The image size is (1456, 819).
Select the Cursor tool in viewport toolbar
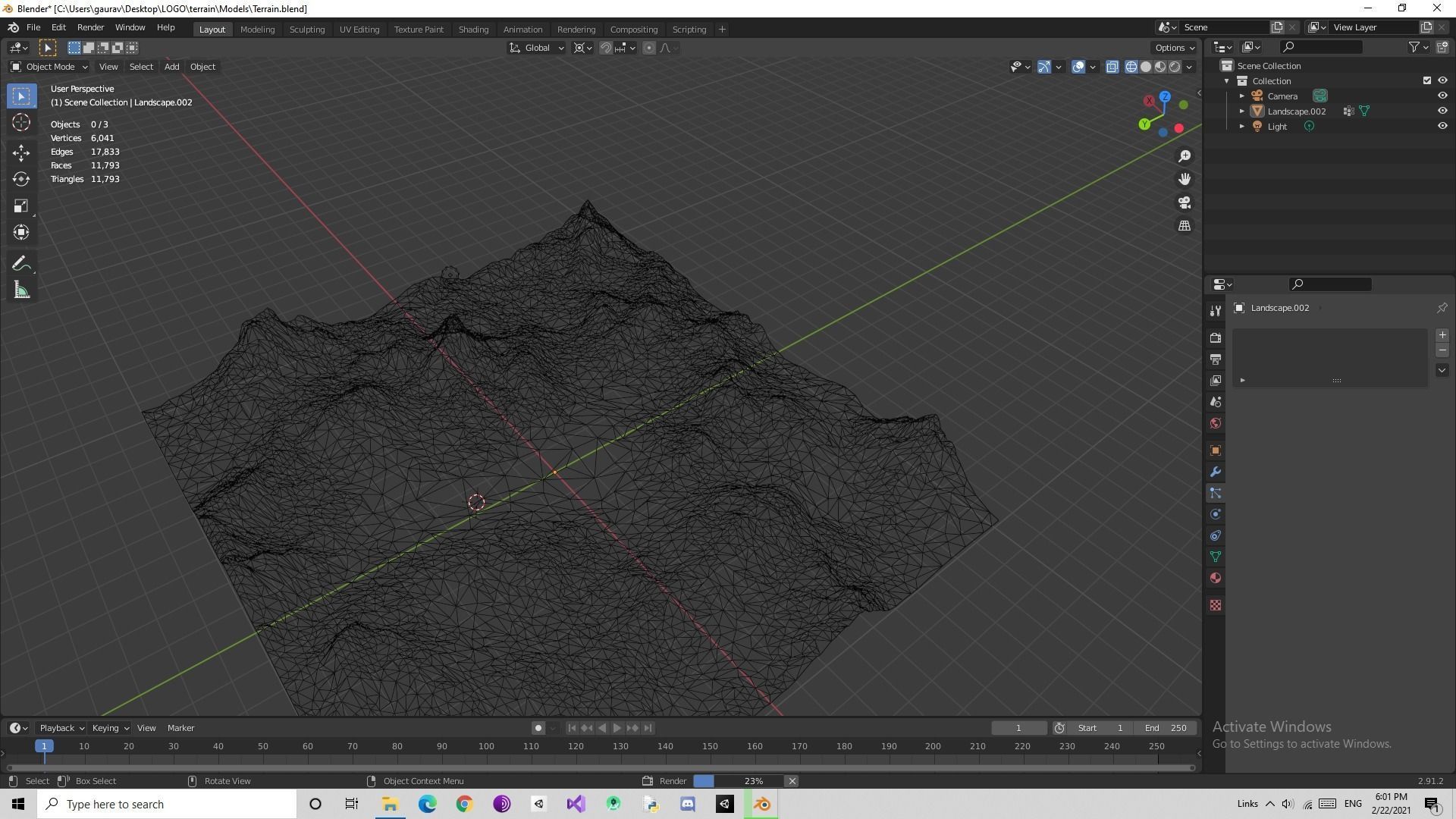[x=21, y=123]
